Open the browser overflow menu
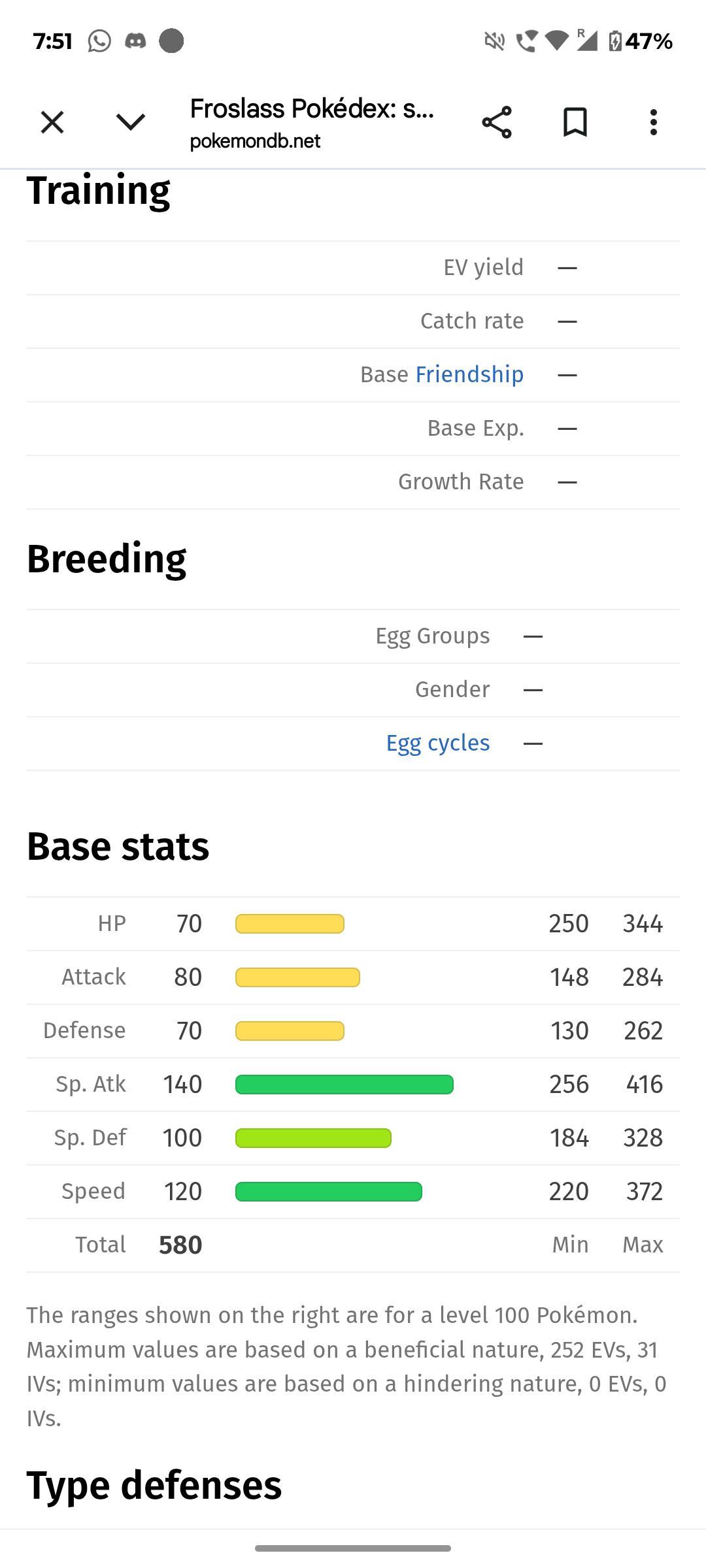This screenshot has height=1568, width=706. 653,122
